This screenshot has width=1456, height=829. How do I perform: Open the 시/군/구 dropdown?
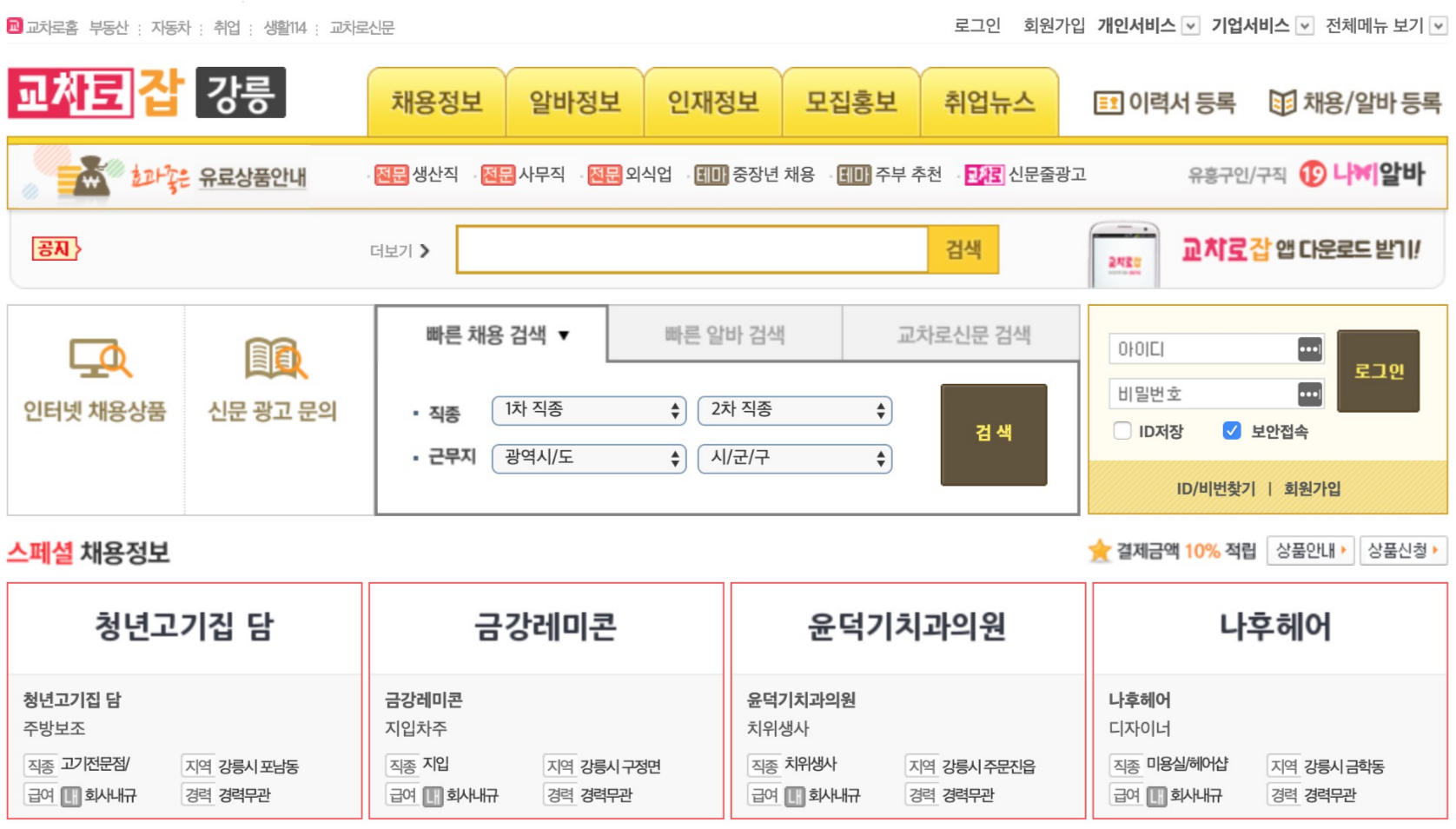point(795,458)
